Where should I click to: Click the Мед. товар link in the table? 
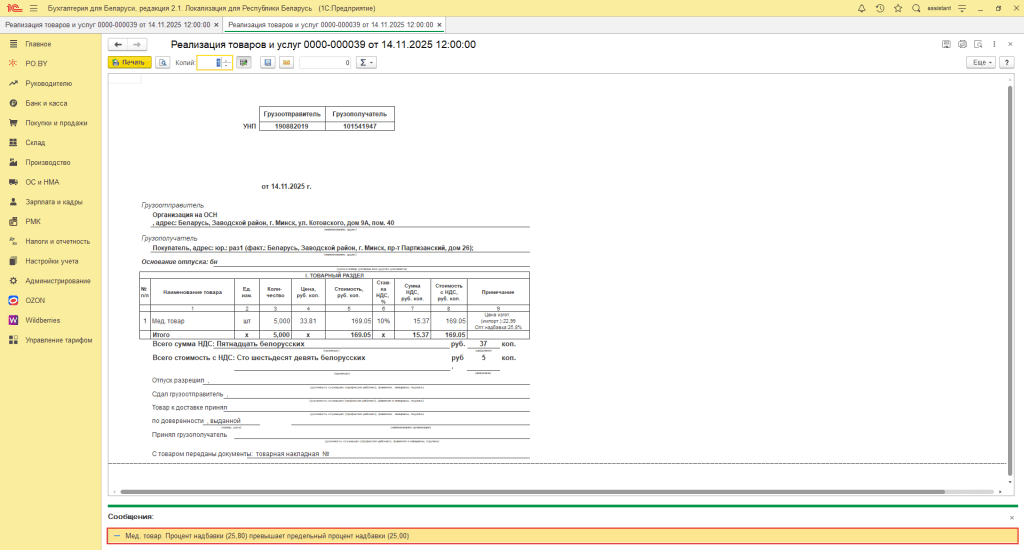167,321
